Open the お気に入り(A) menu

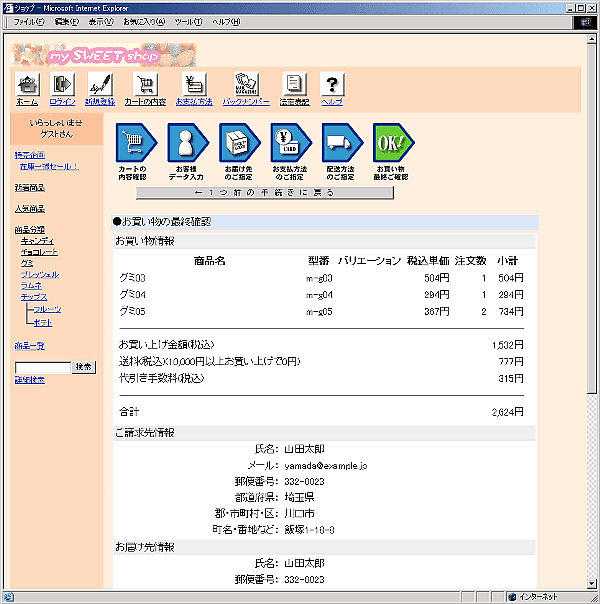pyautogui.click(x=144, y=22)
